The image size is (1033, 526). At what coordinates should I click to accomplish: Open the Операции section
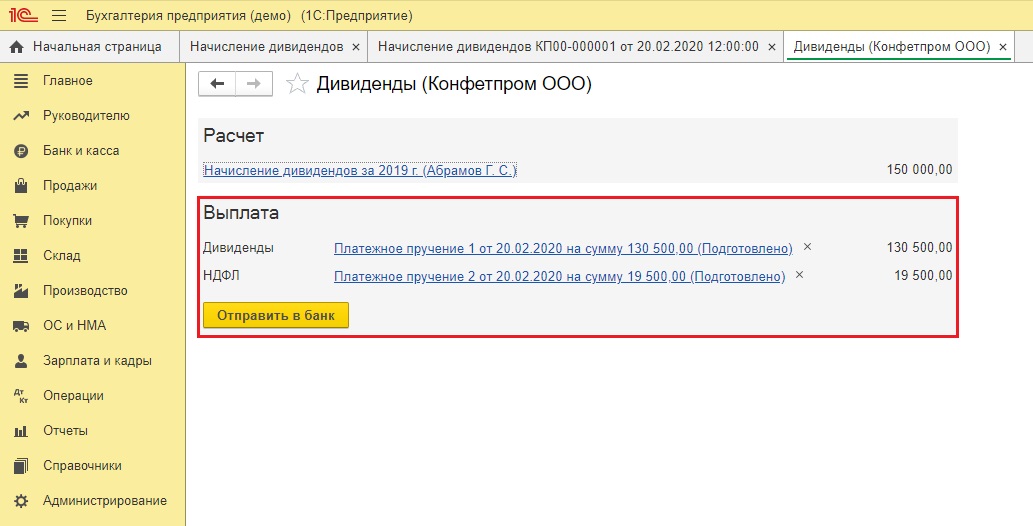pyautogui.click(x=73, y=395)
